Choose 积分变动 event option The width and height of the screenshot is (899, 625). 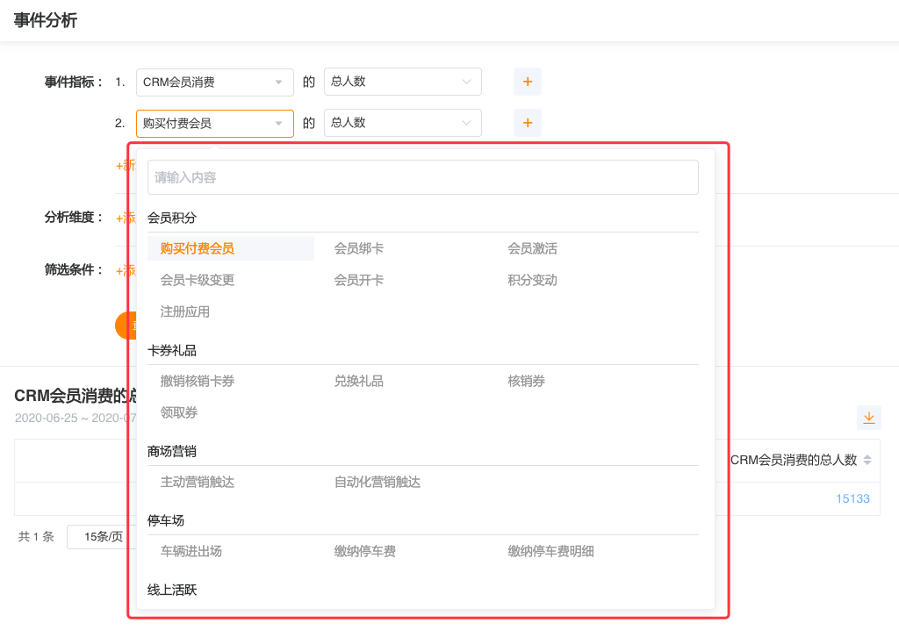(532, 280)
